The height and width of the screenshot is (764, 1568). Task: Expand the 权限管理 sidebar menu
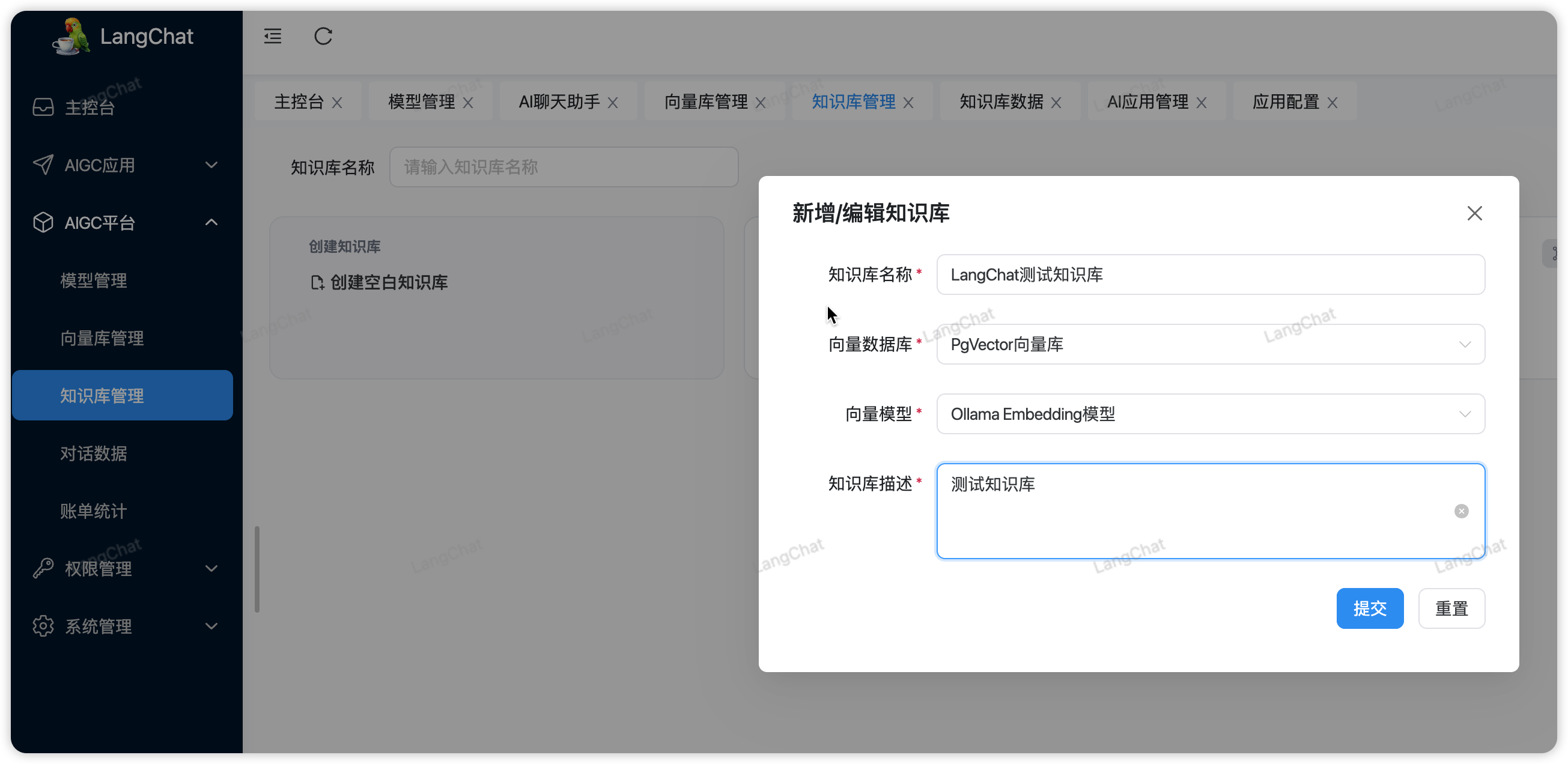[x=211, y=569]
